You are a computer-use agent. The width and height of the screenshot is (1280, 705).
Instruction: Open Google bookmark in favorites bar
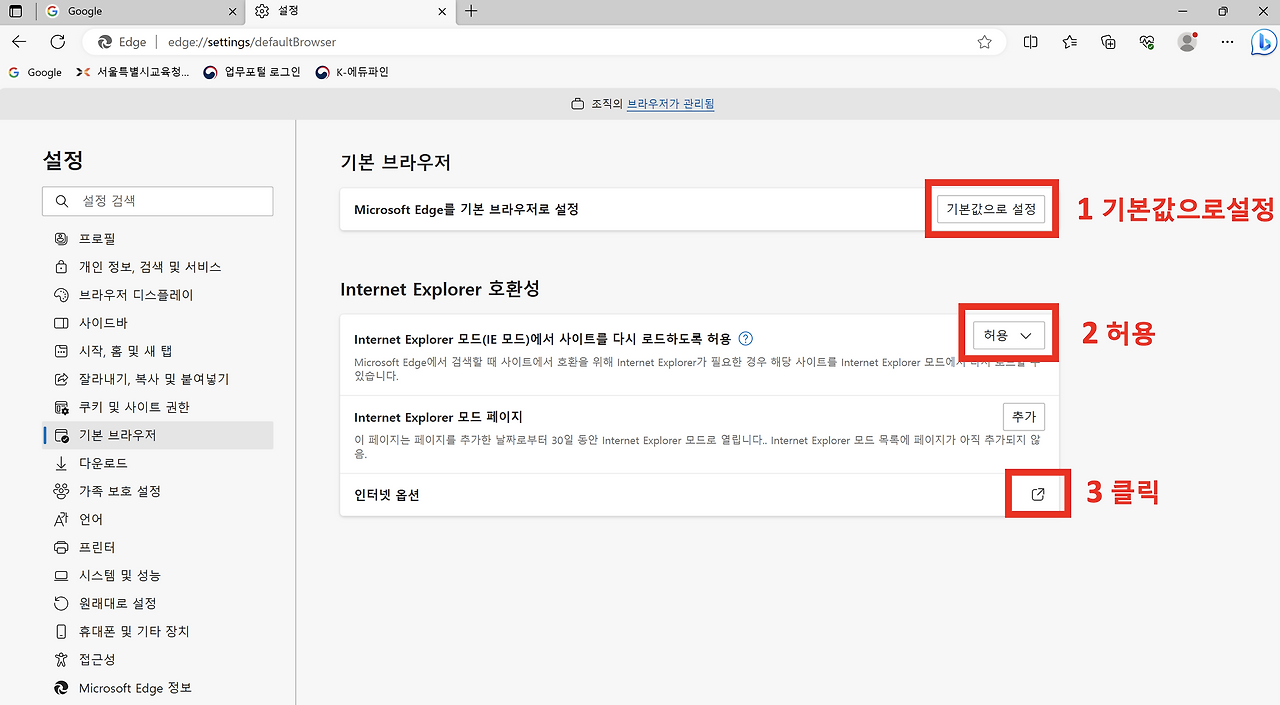pos(35,72)
